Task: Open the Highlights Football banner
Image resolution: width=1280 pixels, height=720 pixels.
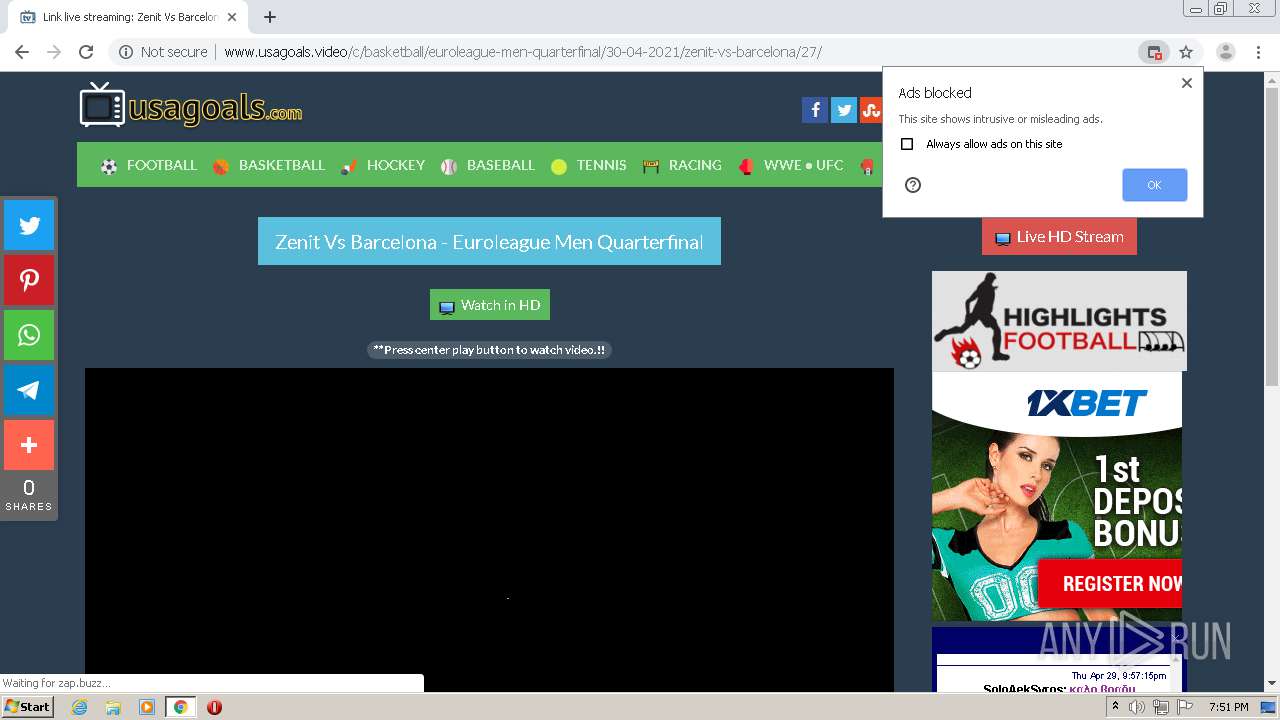Action: (x=1059, y=321)
